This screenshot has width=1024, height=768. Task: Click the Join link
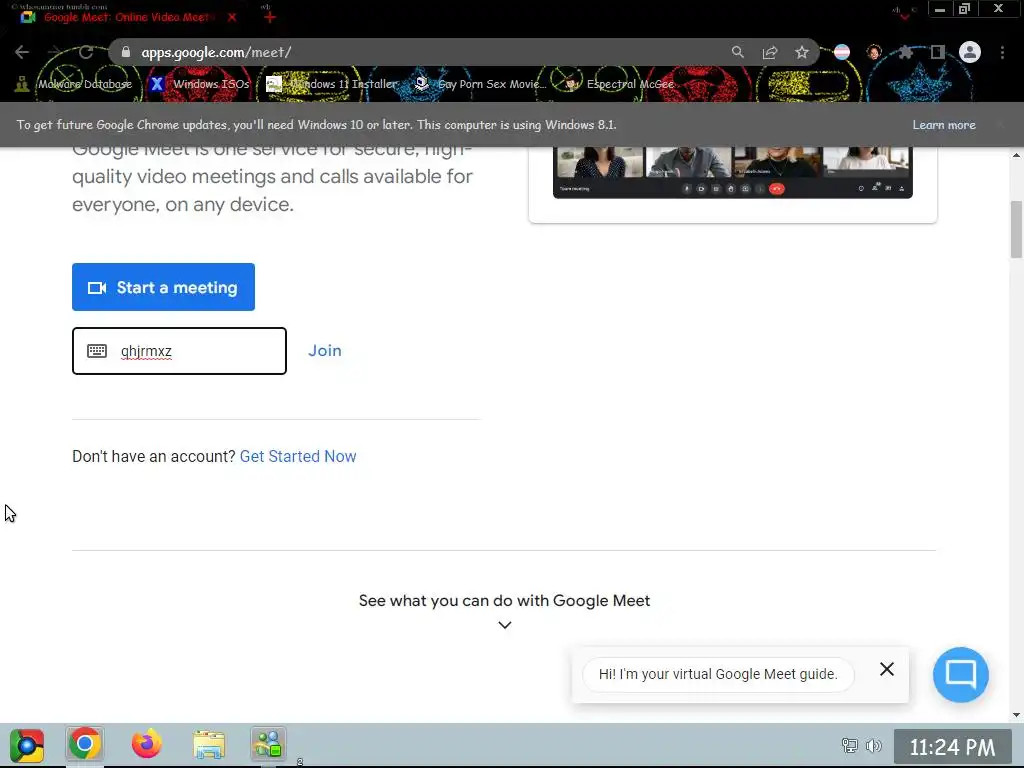click(x=325, y=351)
